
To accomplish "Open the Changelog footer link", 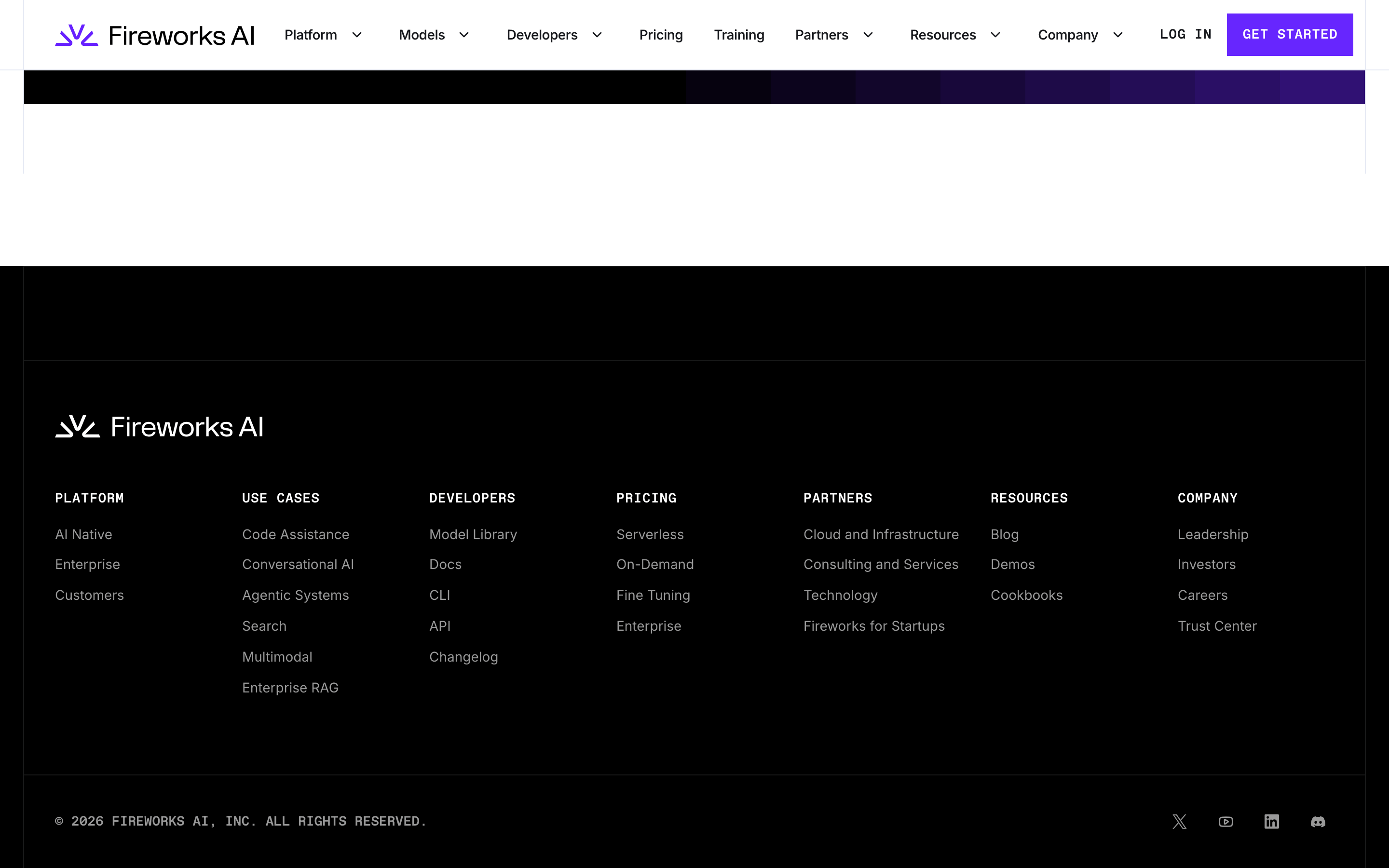I will 464,657.
